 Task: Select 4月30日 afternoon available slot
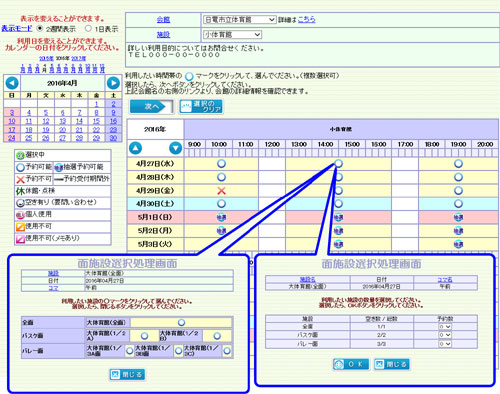click(x=338, y=204)
